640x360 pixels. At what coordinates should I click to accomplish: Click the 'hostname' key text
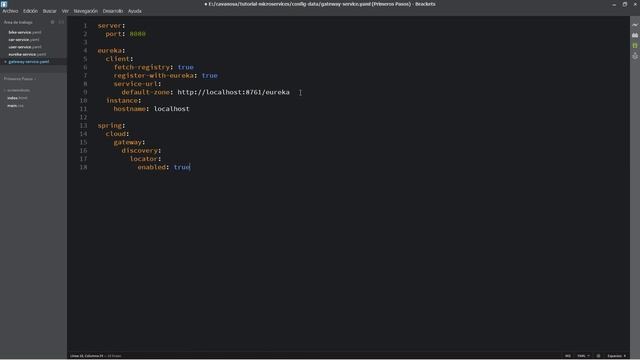tap(129, 109)
